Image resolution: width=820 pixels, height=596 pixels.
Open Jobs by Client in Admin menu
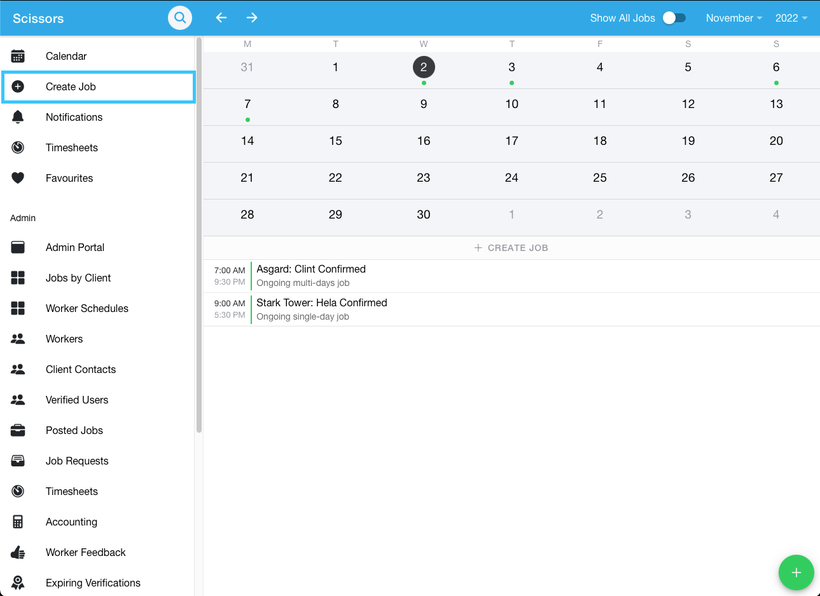pos(78,278)
